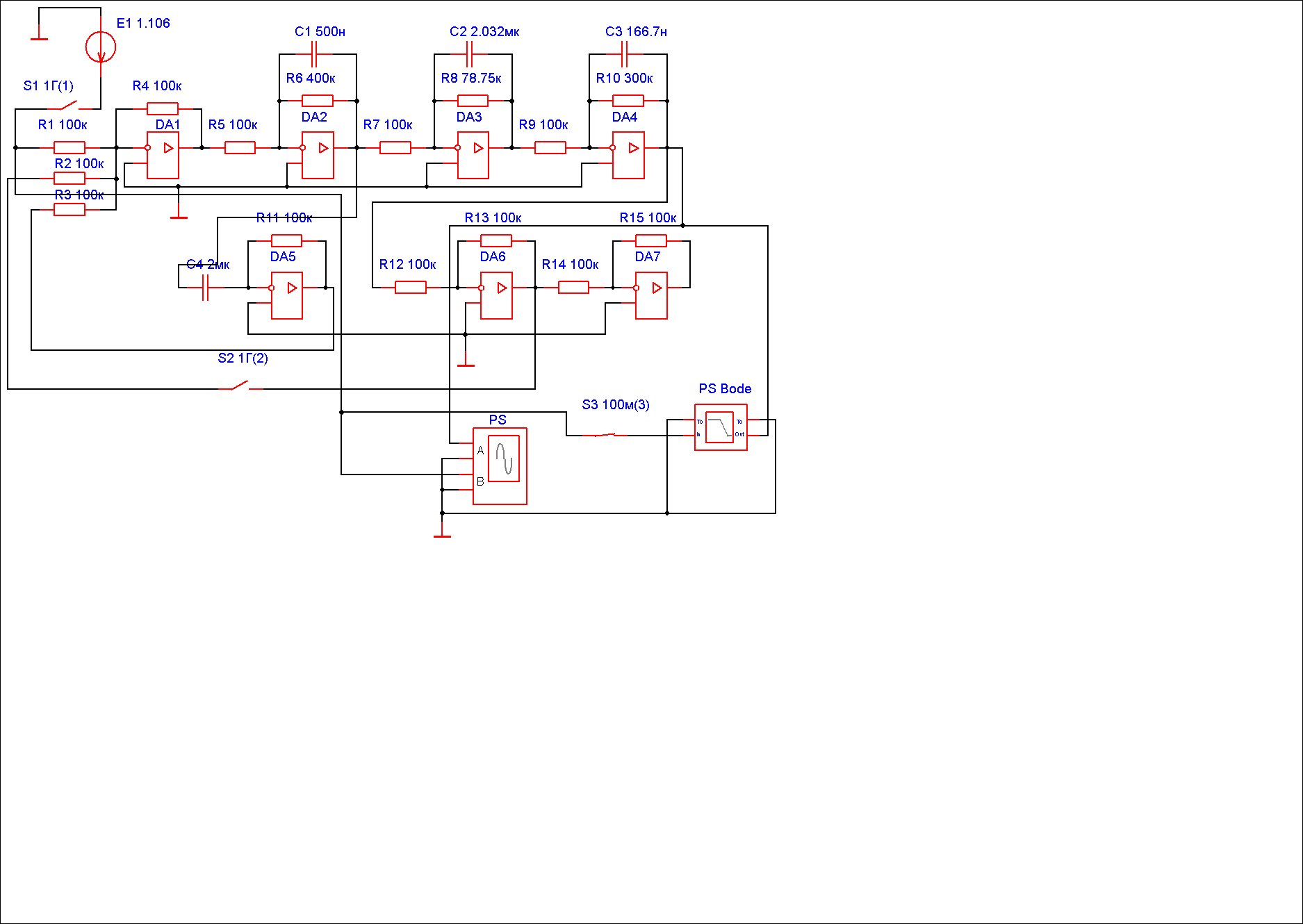Select resistor R15 symbol
Screen dimensions: 1303x924
[651, 241]
